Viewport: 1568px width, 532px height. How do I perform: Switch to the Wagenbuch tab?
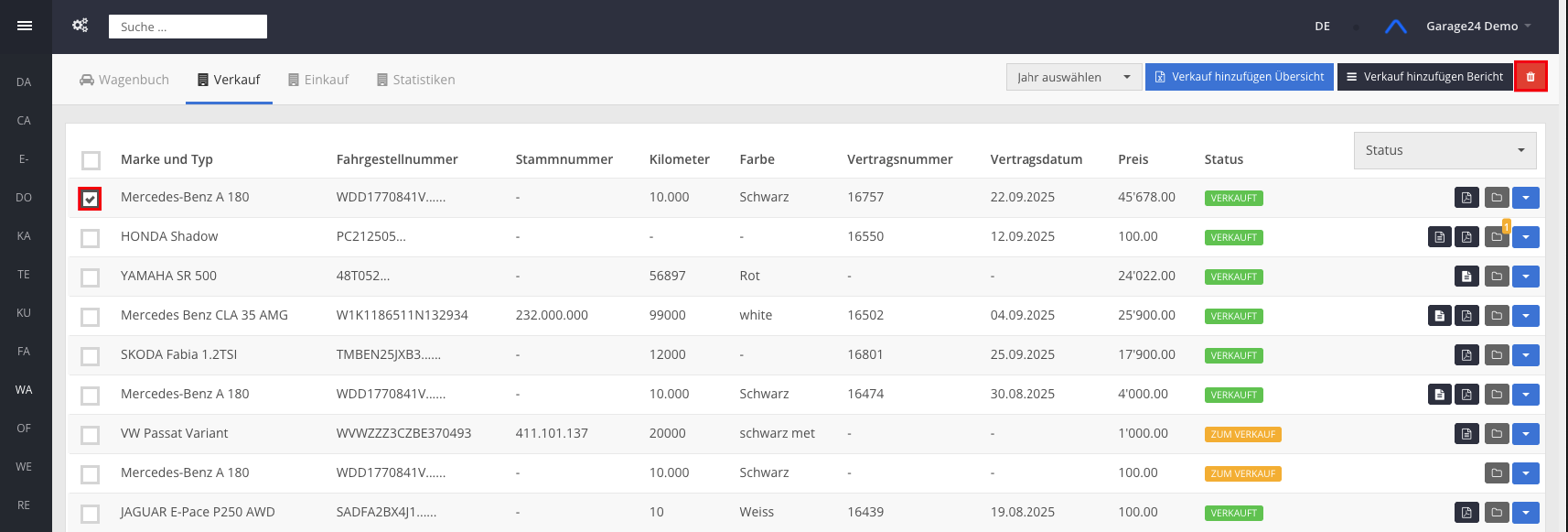coord(124,80)
